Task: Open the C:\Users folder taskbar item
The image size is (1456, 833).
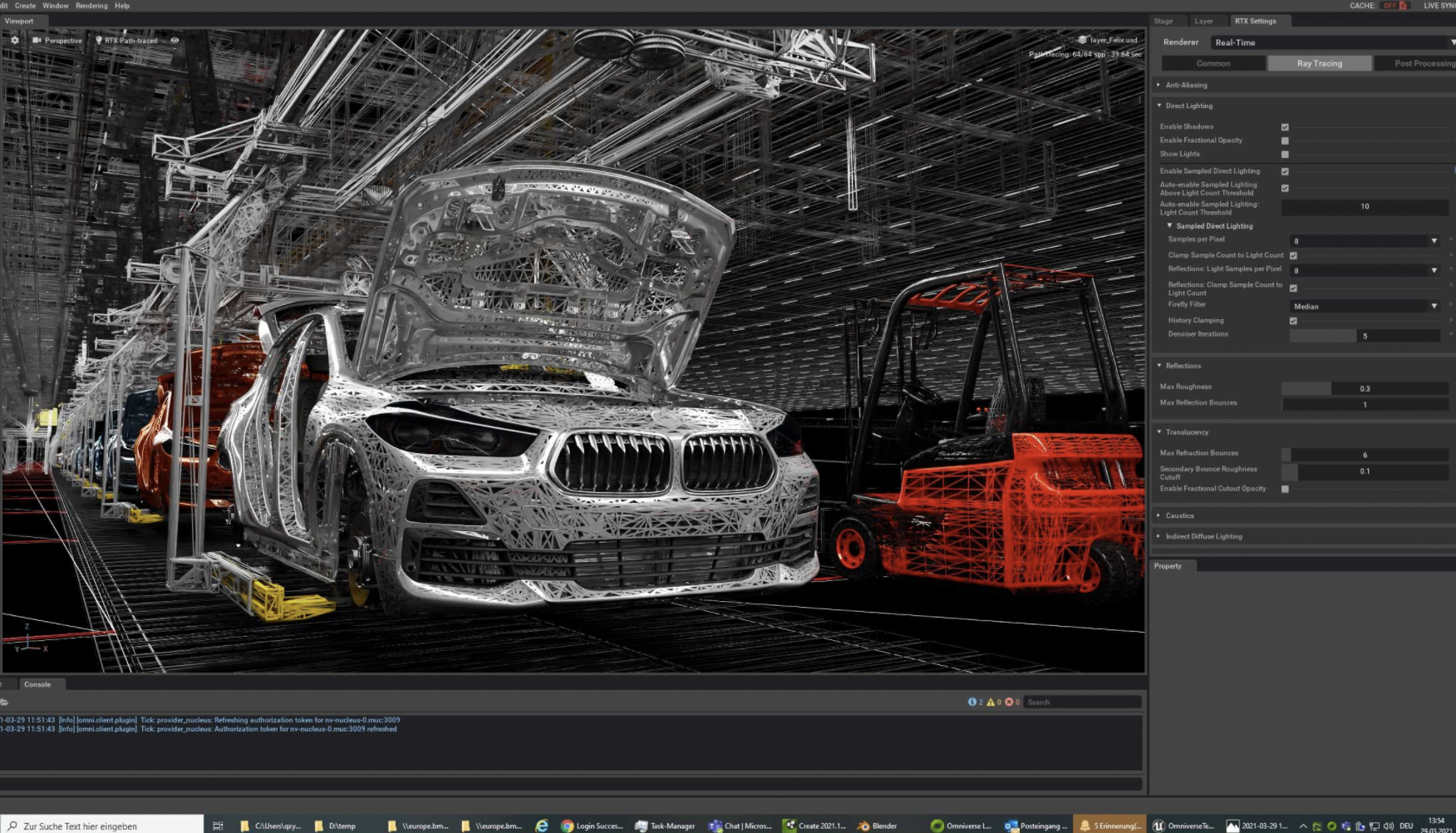Action: (x=270, y=826)
